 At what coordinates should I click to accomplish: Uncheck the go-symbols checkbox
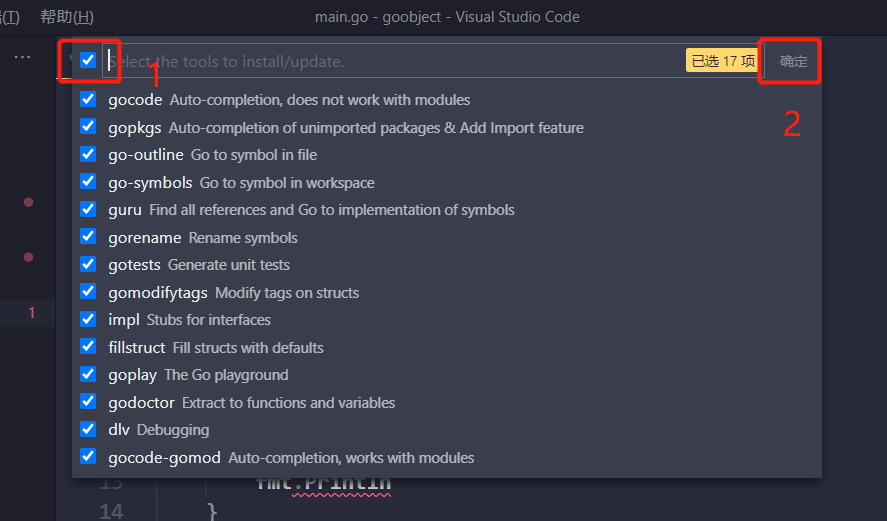click(88, 182)
